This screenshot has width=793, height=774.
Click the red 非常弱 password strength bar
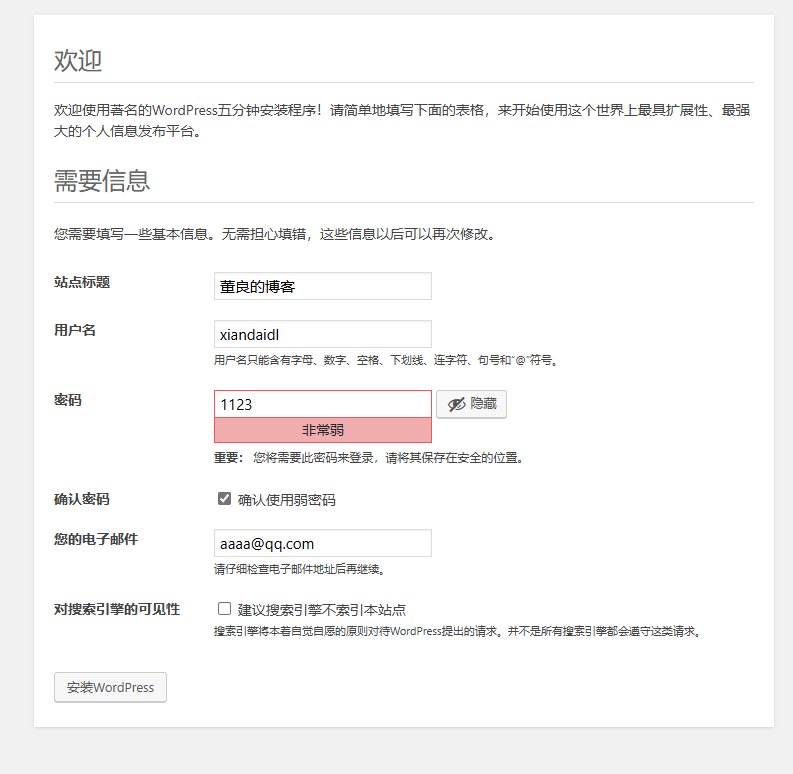click(322, 430)
